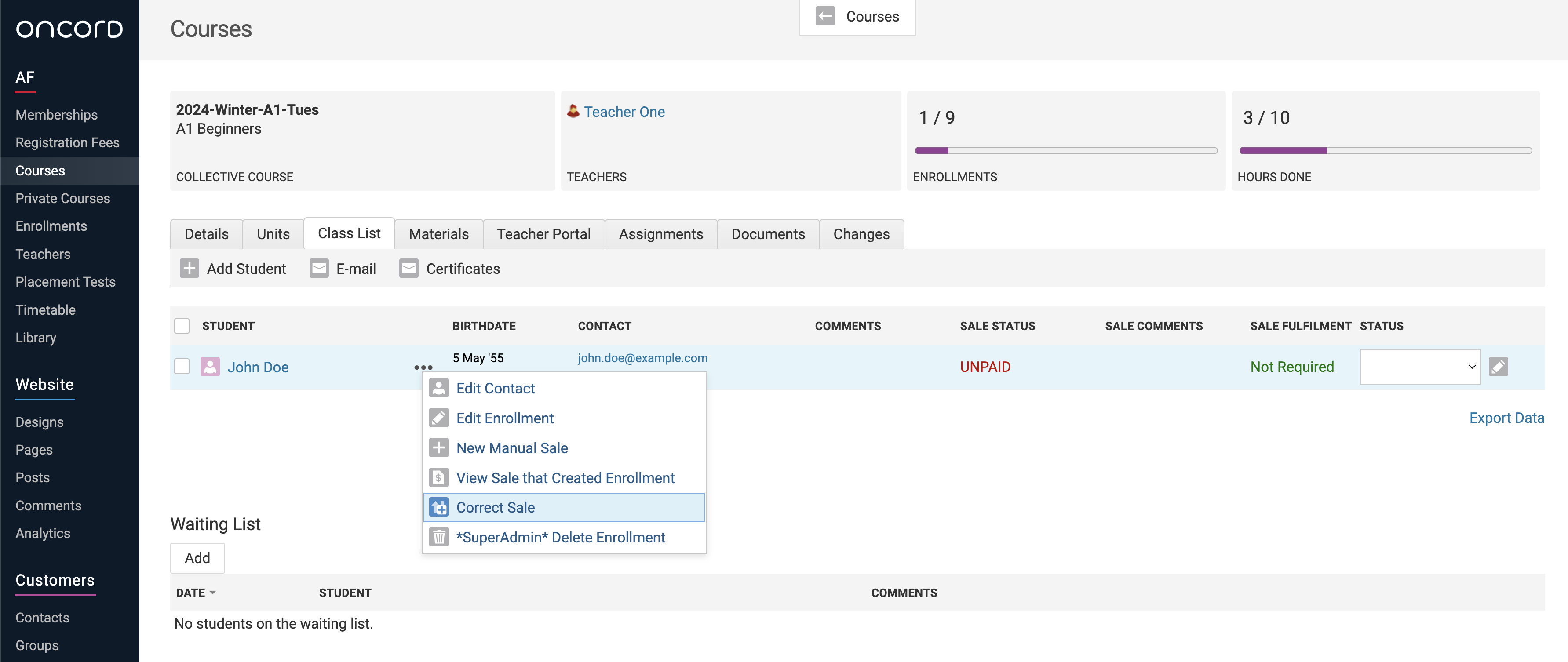Choose Edit Enrollment from the context menu
The height and width of the screenshot is (662, 1568).
click(505, 418)
